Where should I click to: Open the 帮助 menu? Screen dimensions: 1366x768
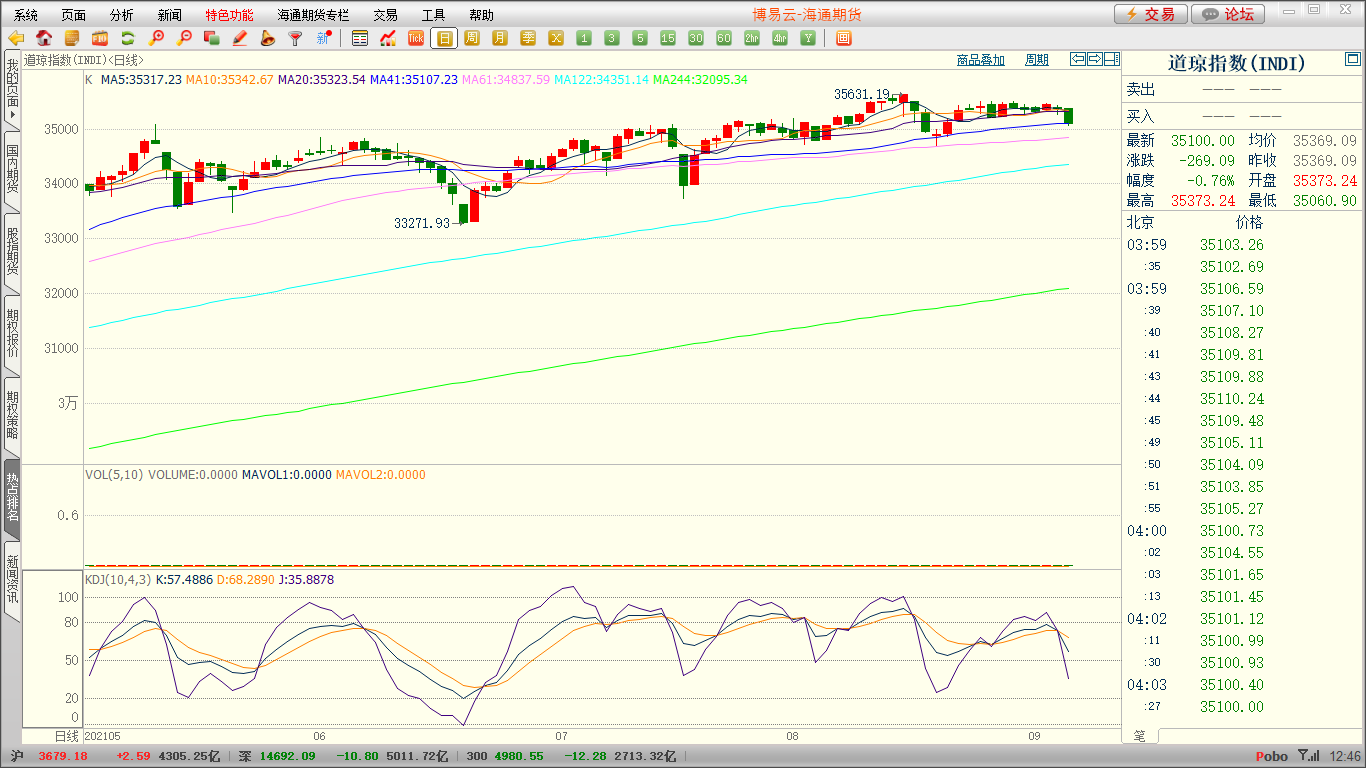coord(481,15)
